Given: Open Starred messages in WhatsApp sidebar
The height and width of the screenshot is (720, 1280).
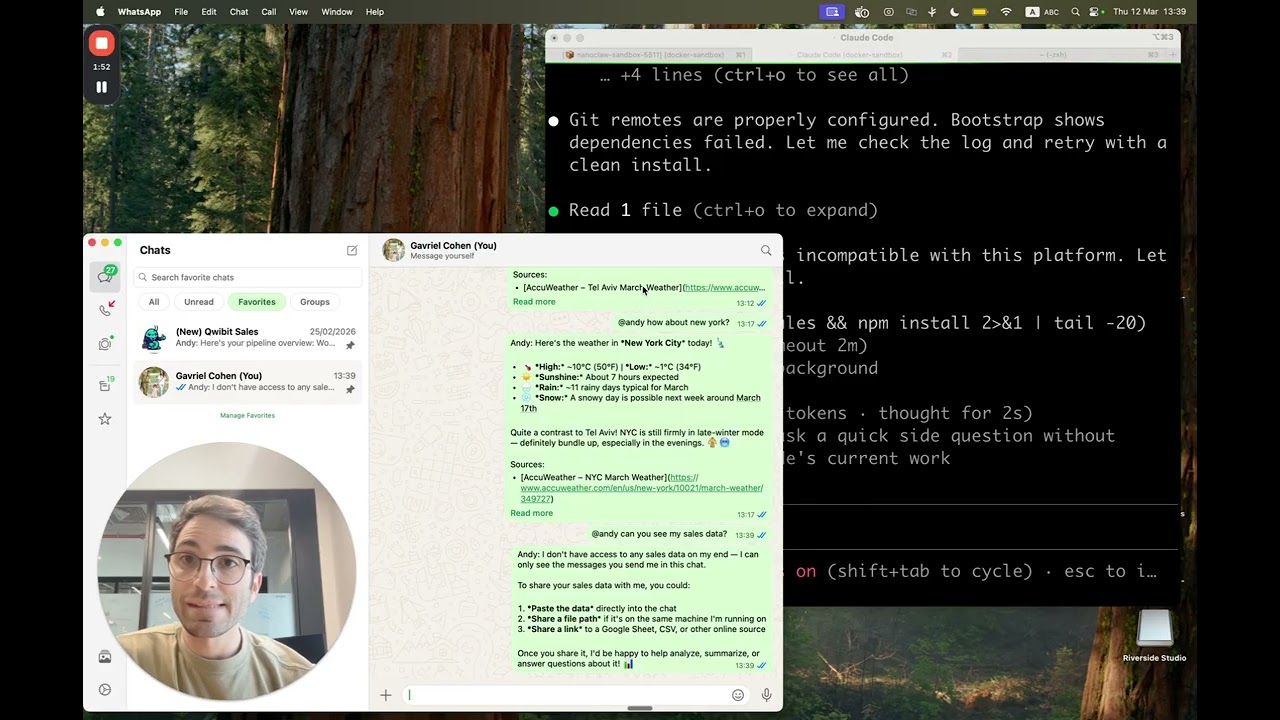Looking at the screenshot, I should point(105,419).
